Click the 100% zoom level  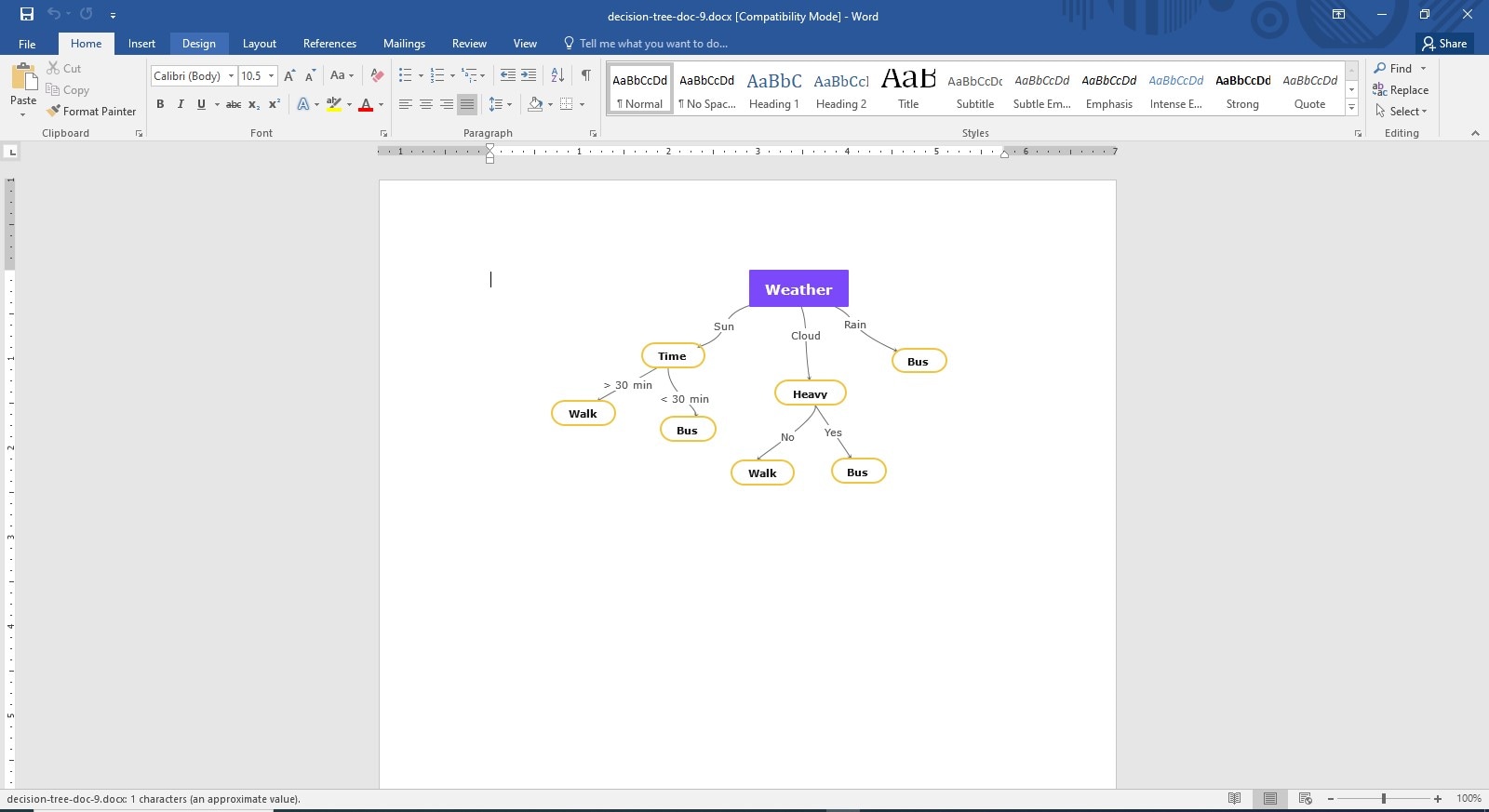coord(1469,798)
